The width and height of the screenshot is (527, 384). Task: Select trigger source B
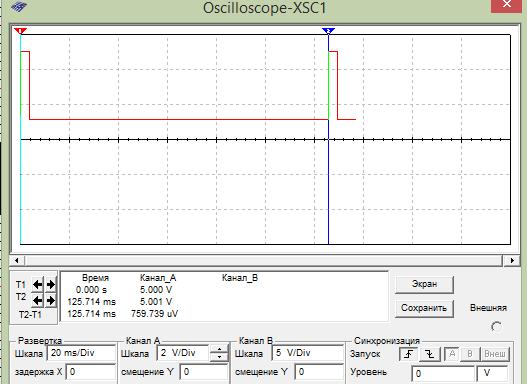click(x=470, y=354)
